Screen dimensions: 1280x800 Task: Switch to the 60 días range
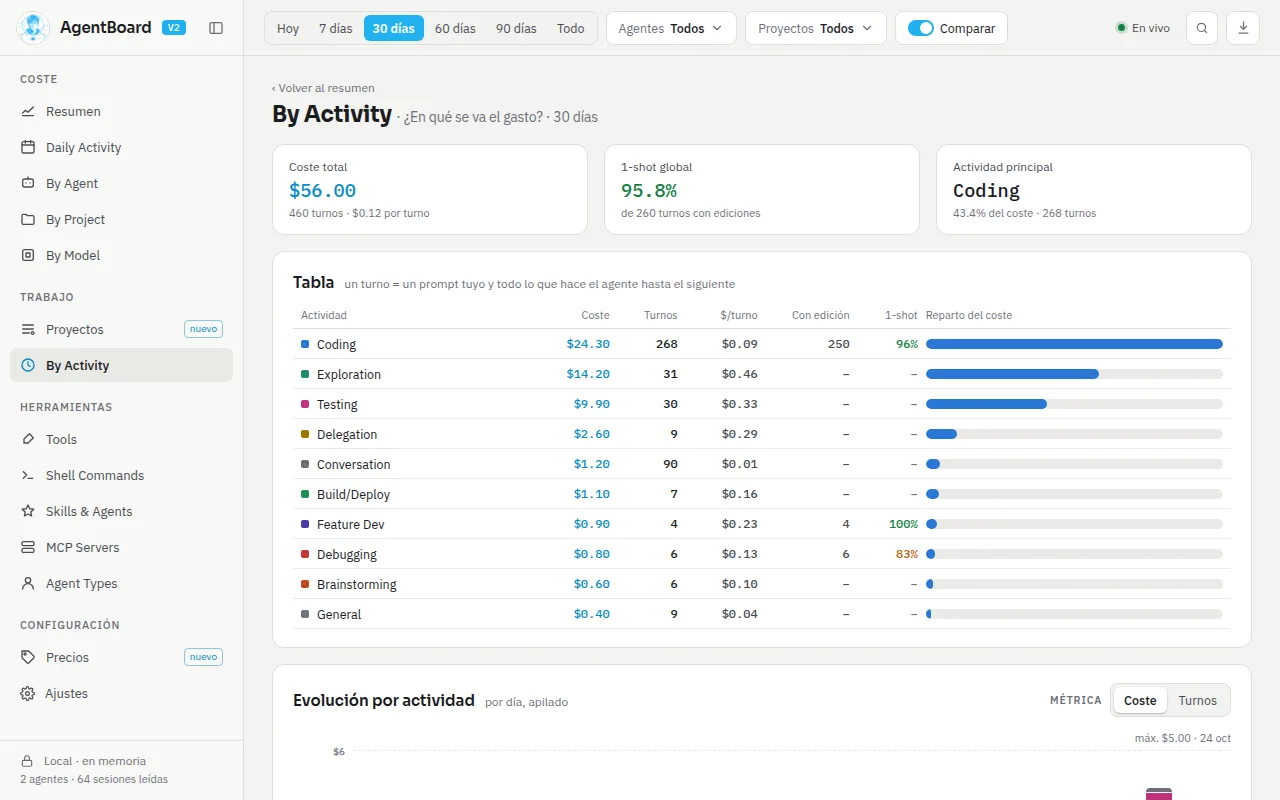pyautogui.click(x=455, y=28)
